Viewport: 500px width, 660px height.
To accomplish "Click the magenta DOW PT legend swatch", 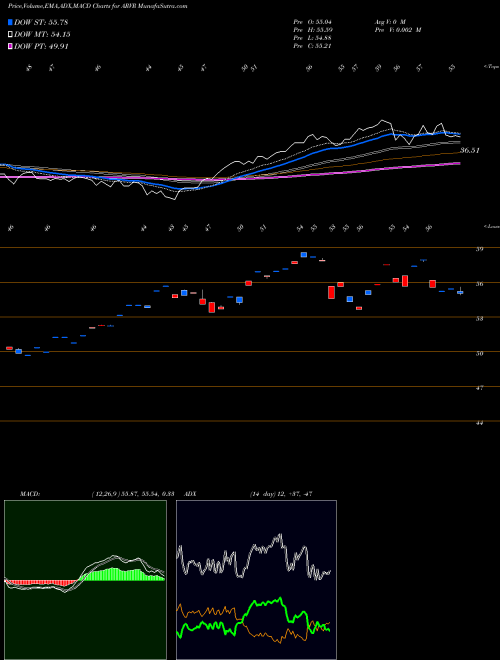I will pos(11,46).
